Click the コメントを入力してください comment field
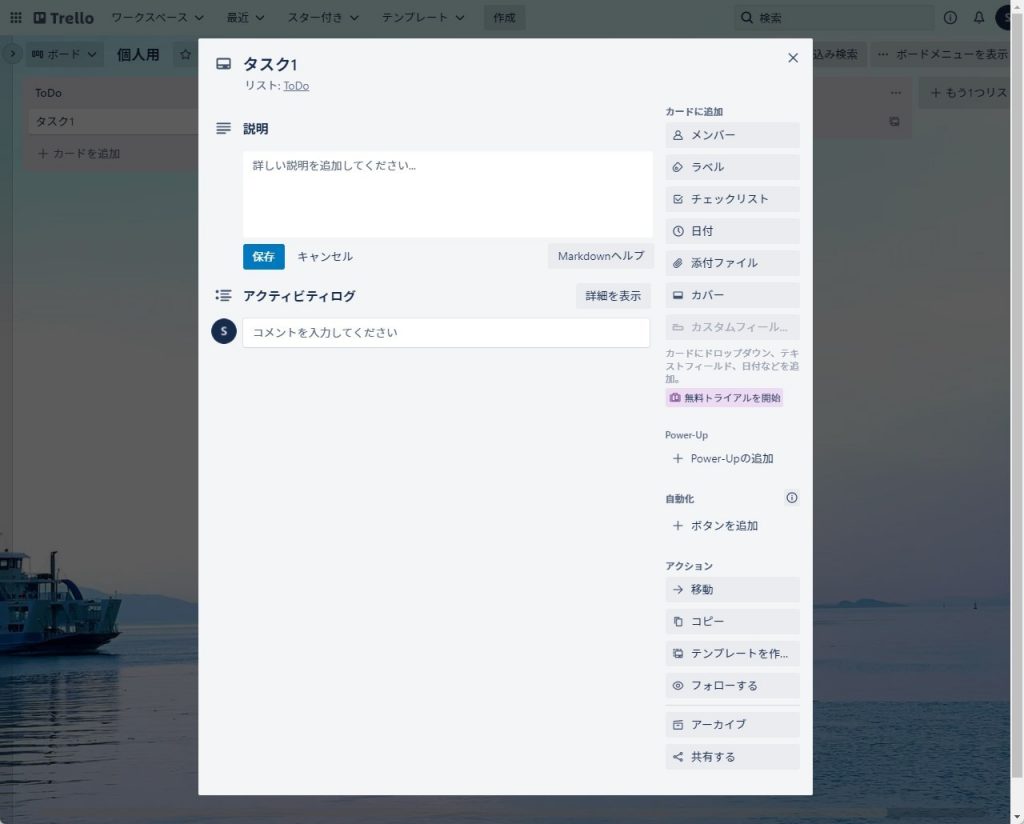Viewport: 1024px width, 824px height. point(446,333)
